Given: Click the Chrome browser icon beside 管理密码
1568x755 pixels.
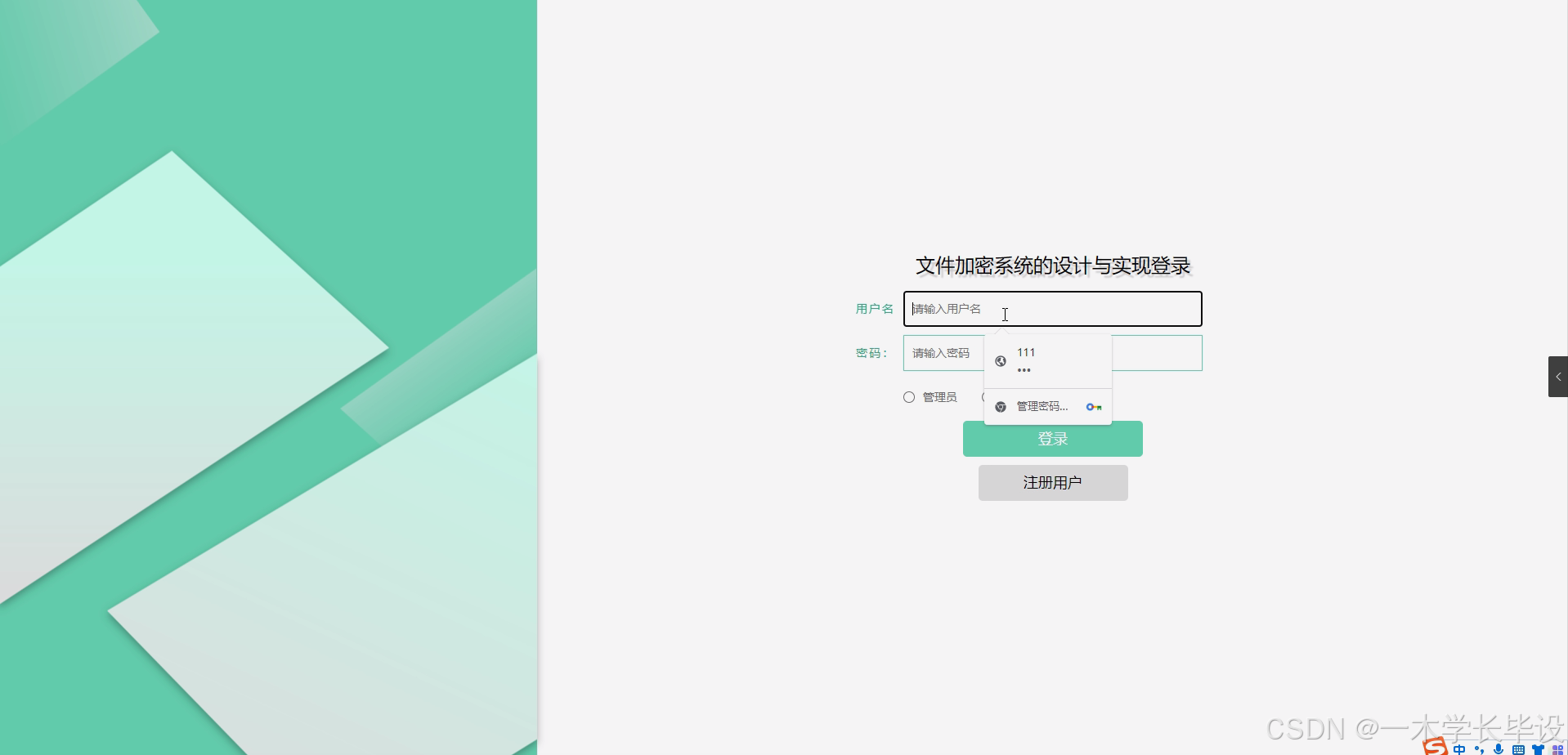Looking at the screenshot, I should pyautogui.click(x=1001, y=406).
